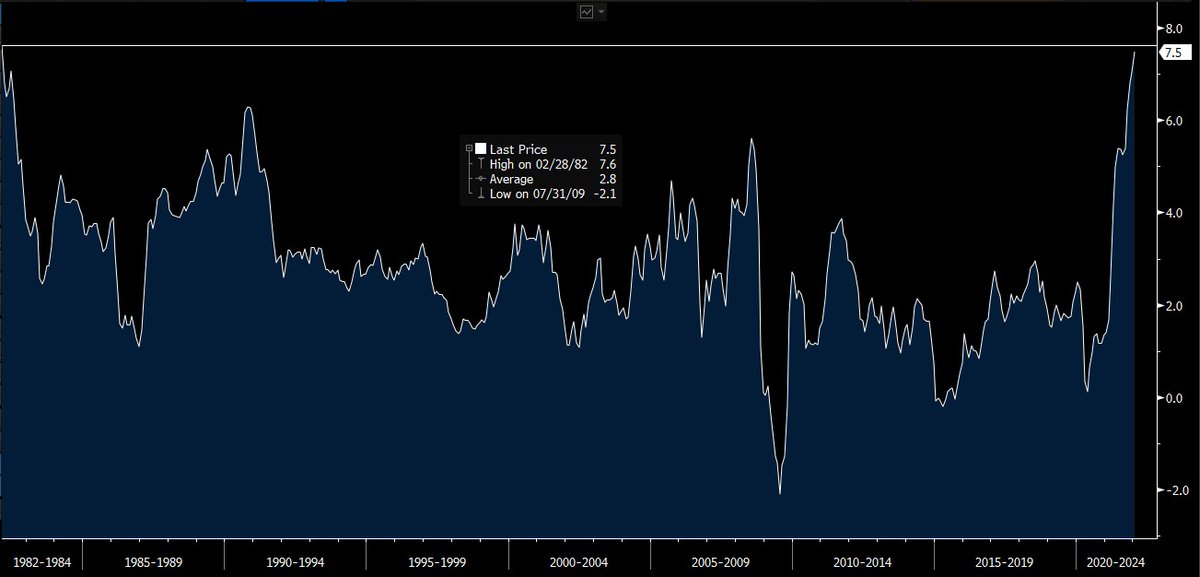Select the Average legend entry

point(511,179)
